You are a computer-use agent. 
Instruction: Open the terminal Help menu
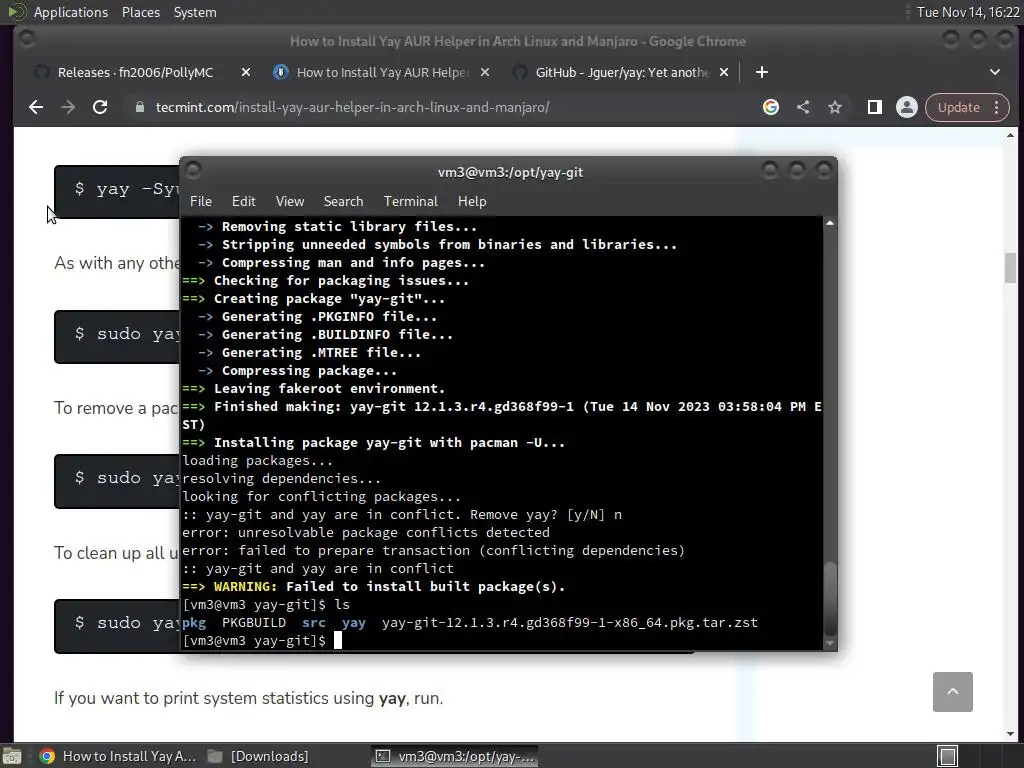click(472, 201)
